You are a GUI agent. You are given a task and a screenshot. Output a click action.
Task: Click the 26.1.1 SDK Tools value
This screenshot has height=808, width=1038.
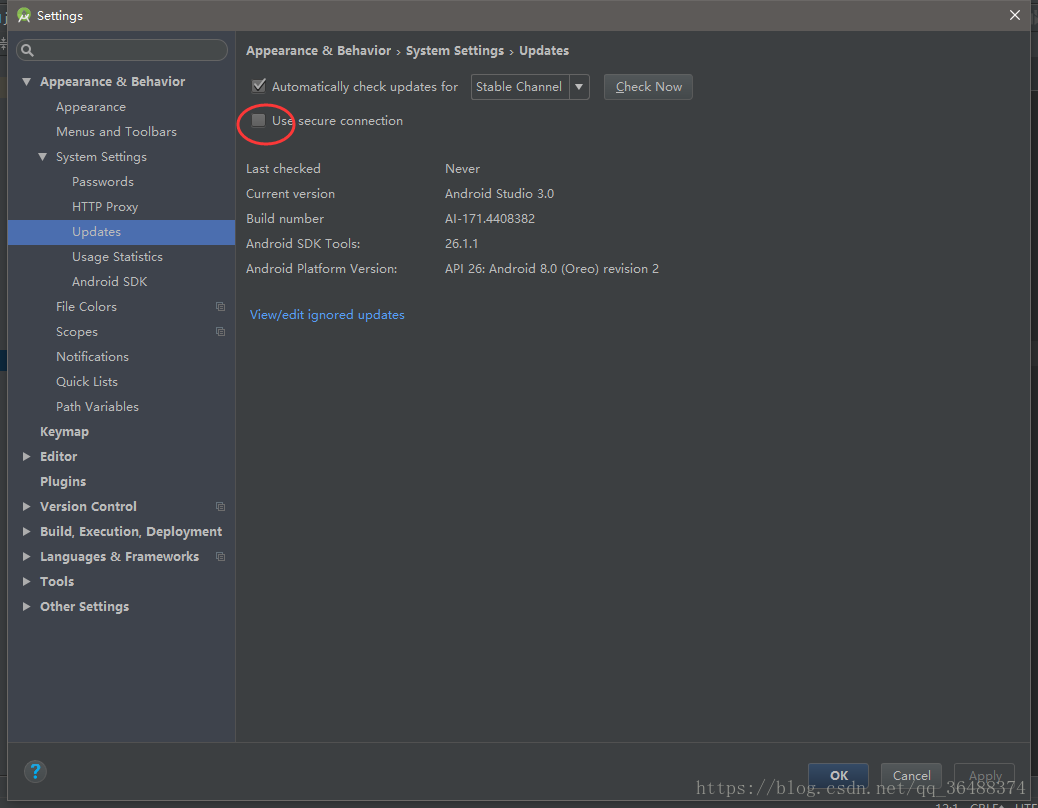click(461, 244)
